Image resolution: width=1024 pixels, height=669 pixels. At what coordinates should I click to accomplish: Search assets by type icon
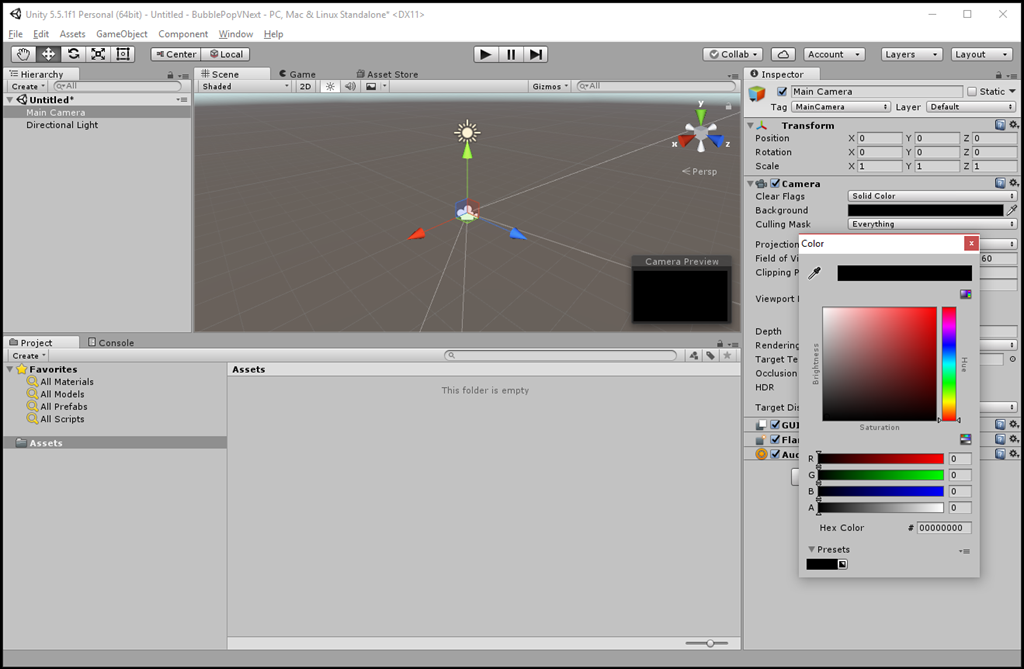694,355
